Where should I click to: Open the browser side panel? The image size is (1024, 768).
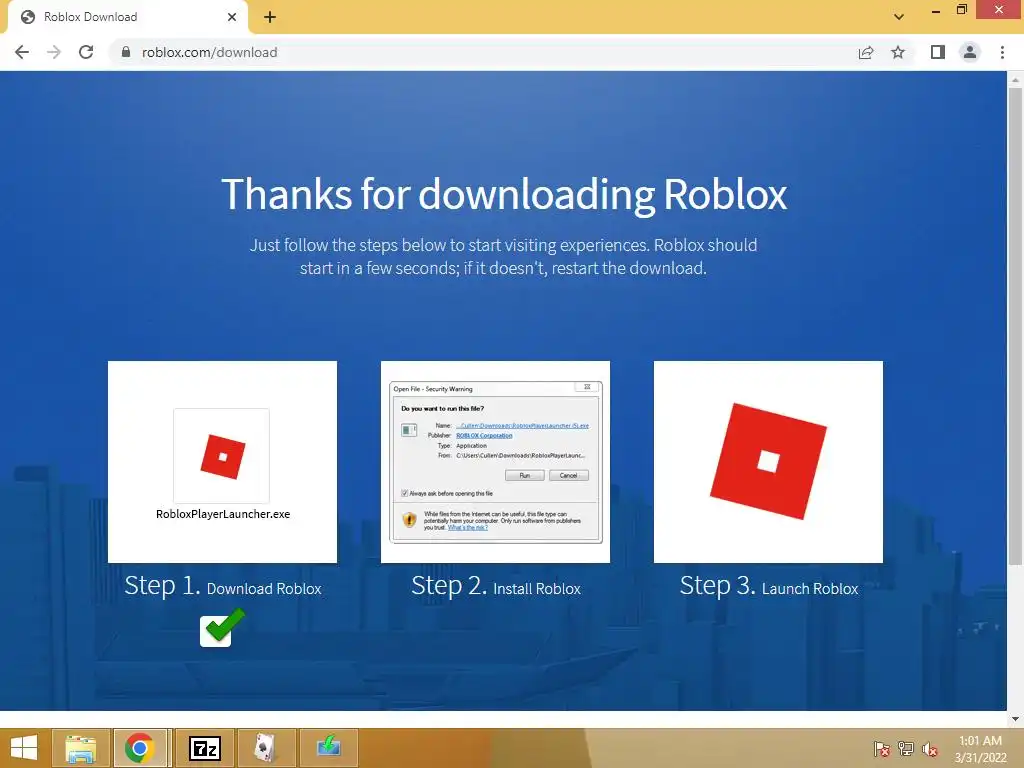[x=938, y=52]
